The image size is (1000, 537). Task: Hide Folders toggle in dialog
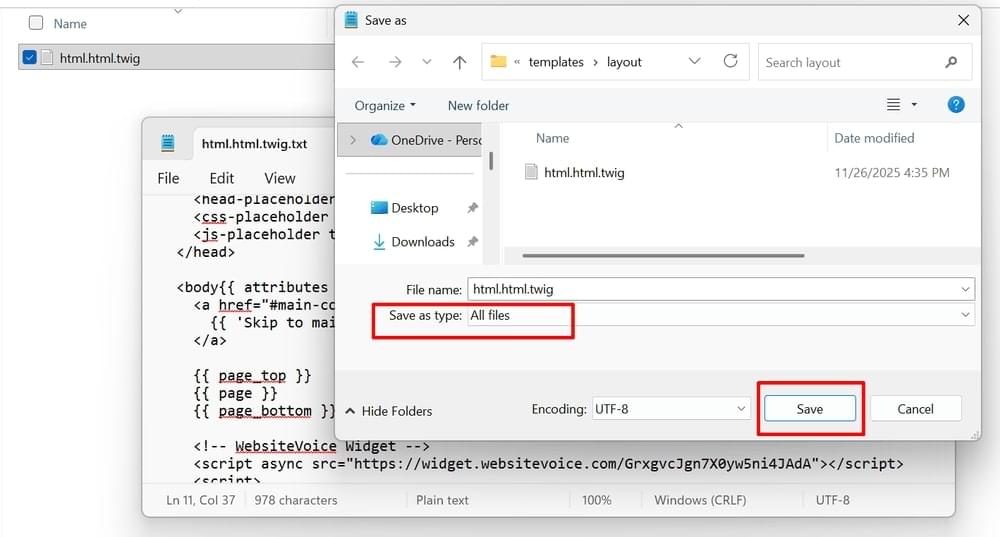[389, 411]
